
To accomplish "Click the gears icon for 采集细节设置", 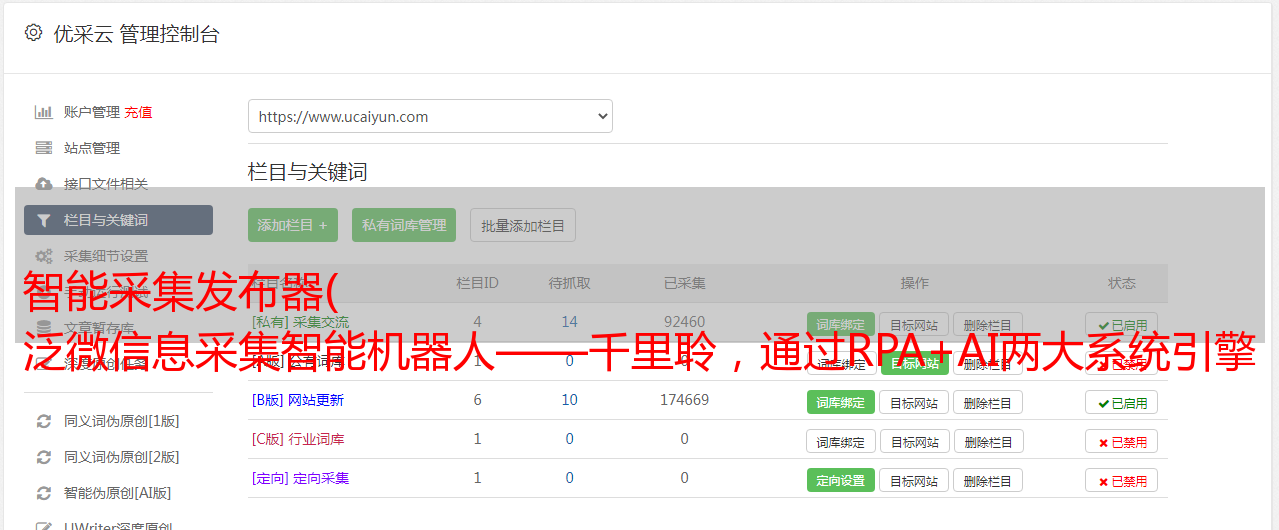I will point(44,256).
